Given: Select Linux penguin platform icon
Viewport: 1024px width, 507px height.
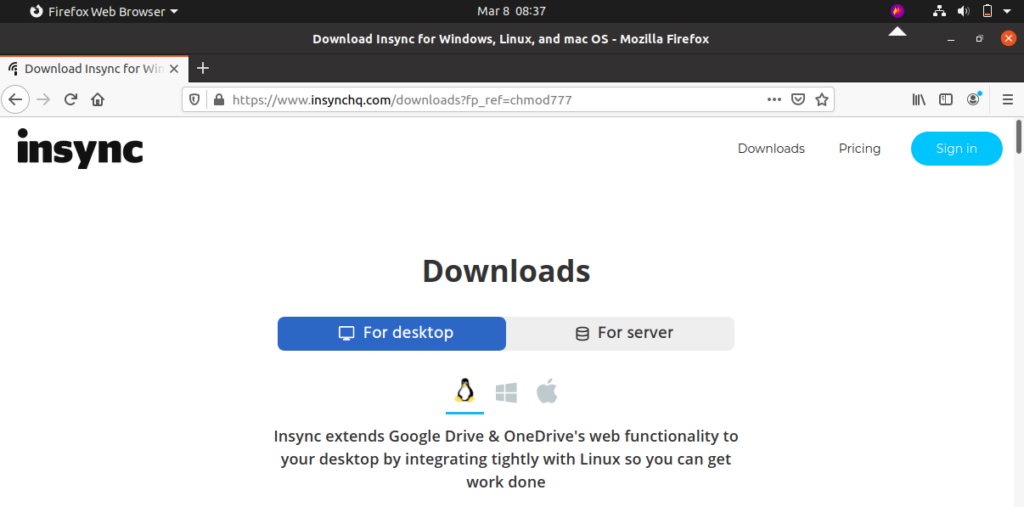Looking at the screenshot, I should (464, 392).
